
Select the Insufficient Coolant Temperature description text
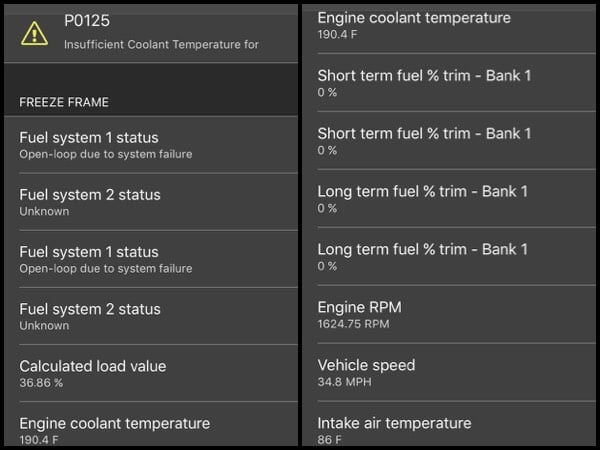pos(161,44)
